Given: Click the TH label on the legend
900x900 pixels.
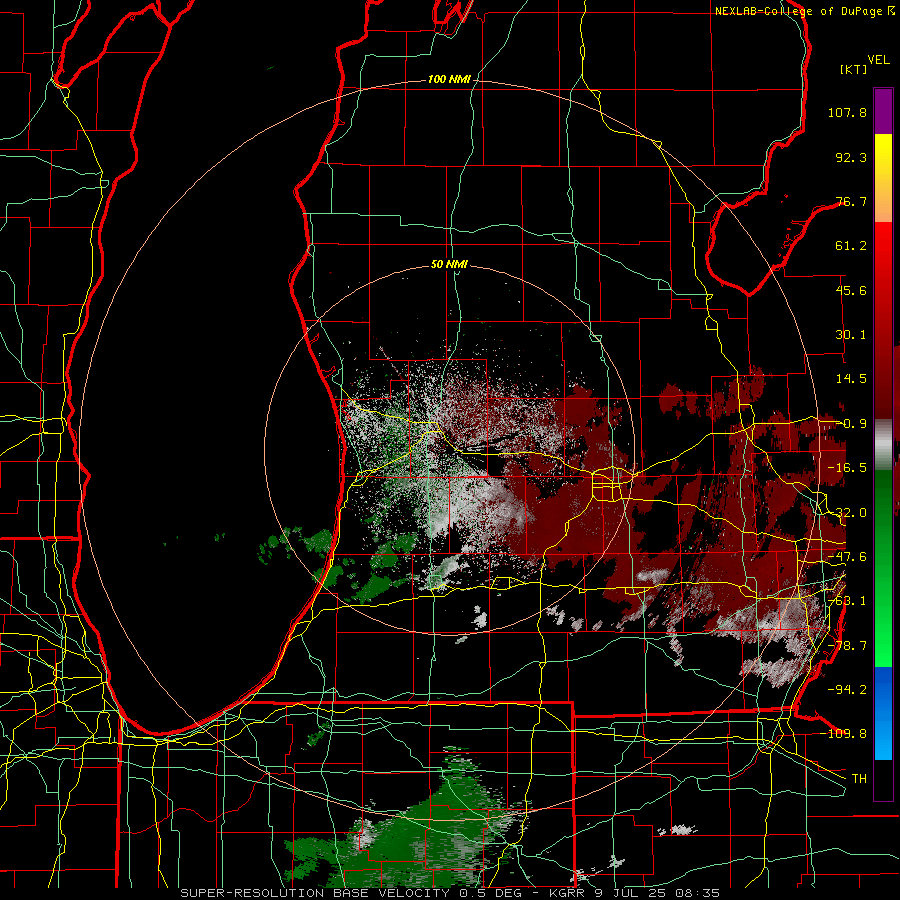Looking at the screenshot, I should pyautogui.click(x=859, y=778).
